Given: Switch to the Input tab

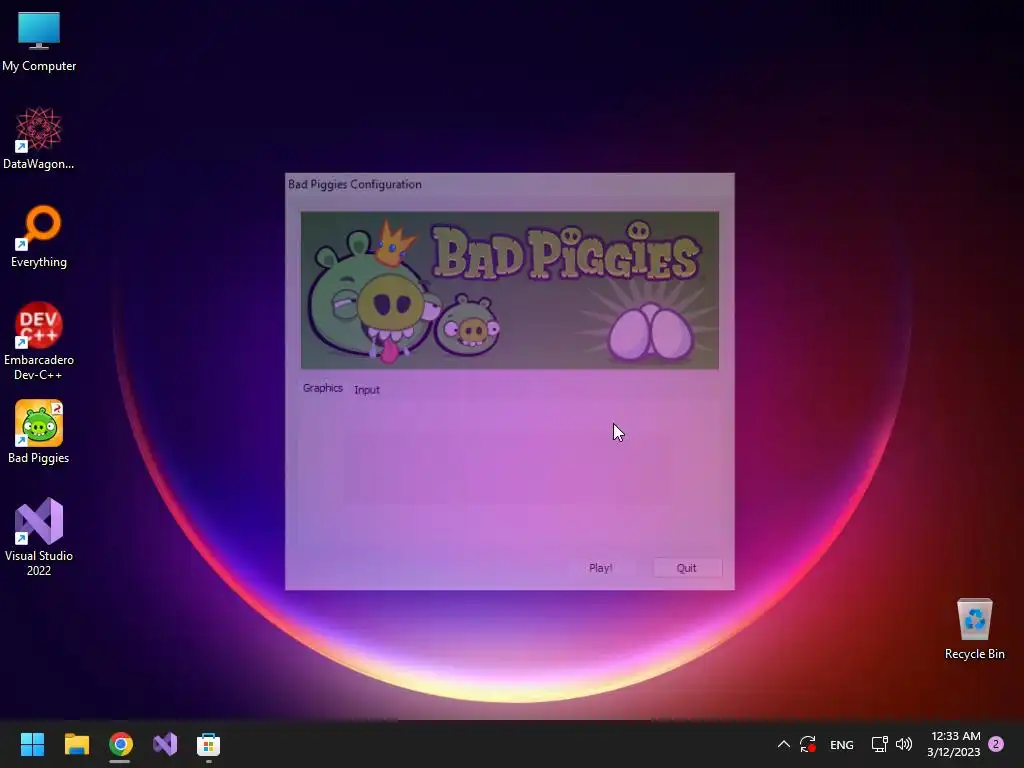Looking at the screenshot, I should pos(366,390).
